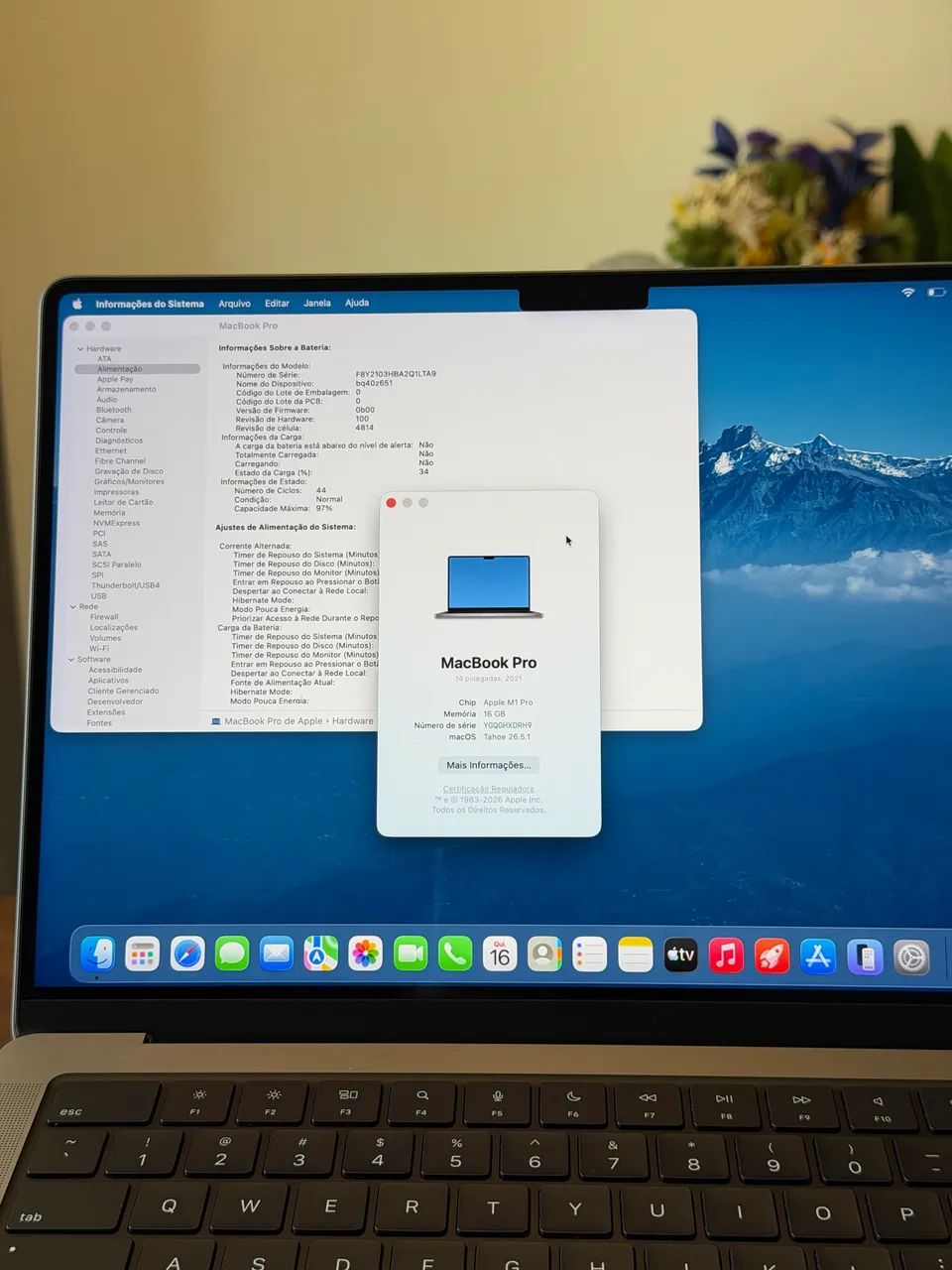
Task: Click the MacBook Pro laptop image
Action: (489, 587)
